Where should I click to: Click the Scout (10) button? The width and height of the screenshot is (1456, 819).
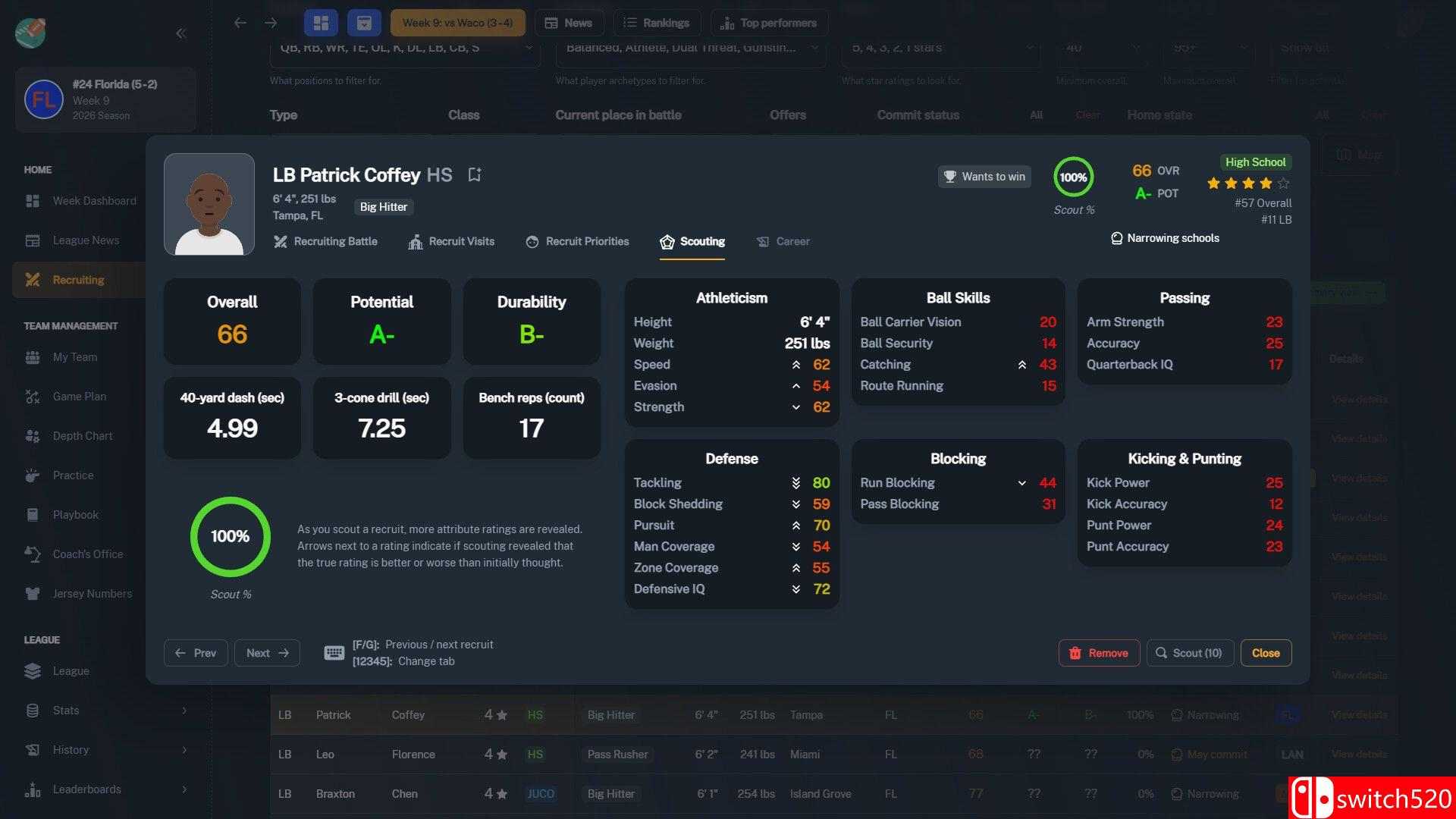tap(1189, 653)
